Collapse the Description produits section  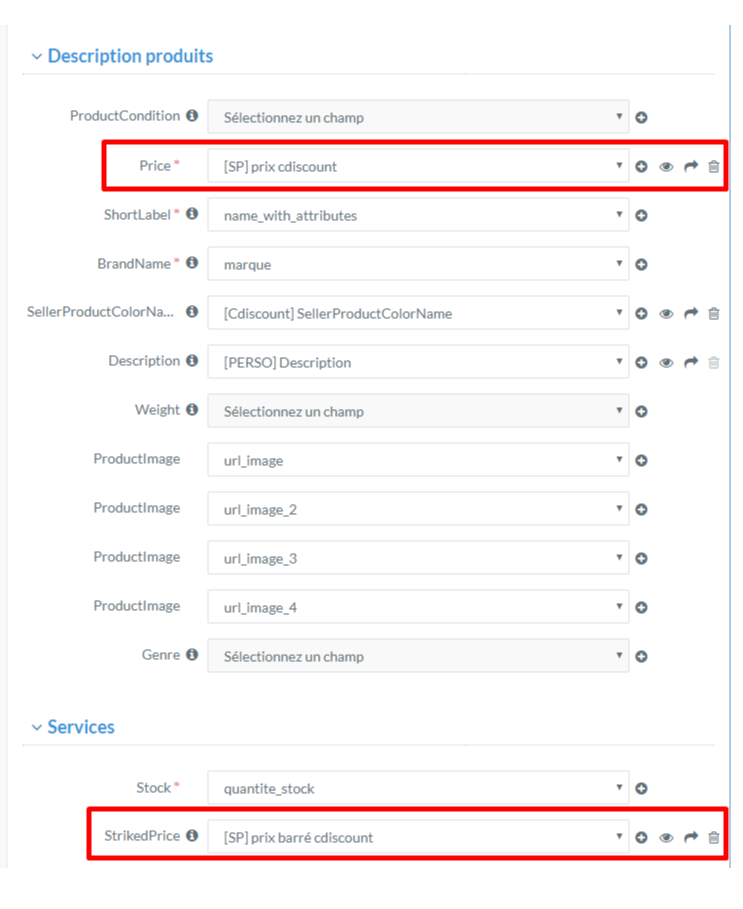pyautogui.click(x=37, y=57)
